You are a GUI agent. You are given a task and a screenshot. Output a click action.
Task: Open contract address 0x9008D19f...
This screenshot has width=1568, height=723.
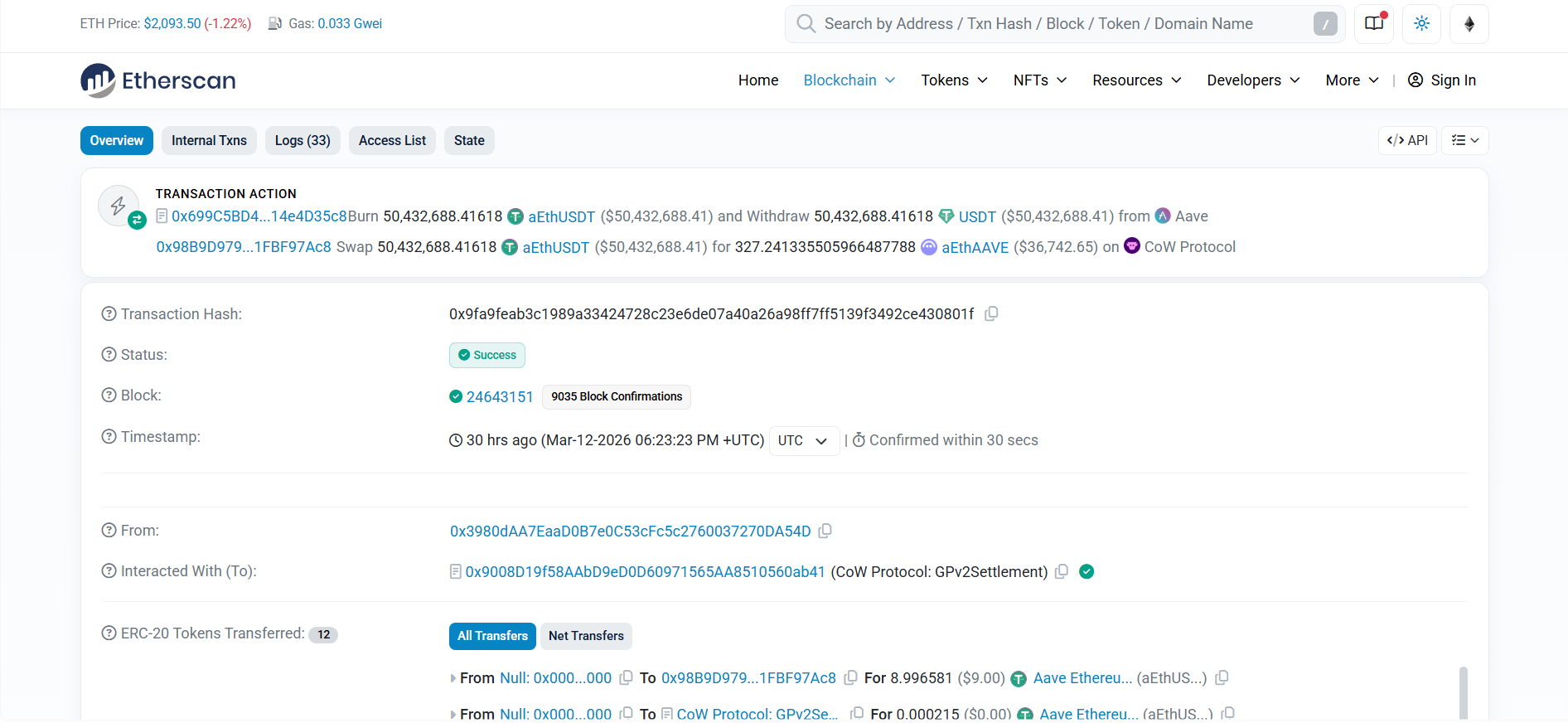[x=646, y=571]
